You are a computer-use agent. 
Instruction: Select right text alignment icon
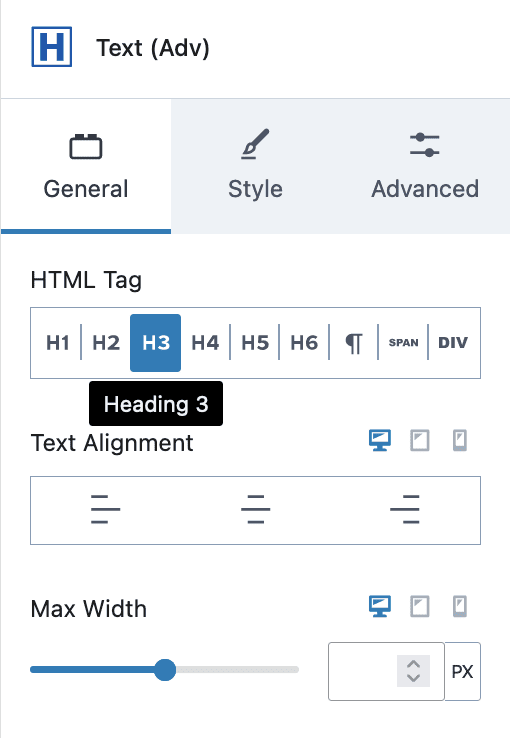[x=405, y=509]
